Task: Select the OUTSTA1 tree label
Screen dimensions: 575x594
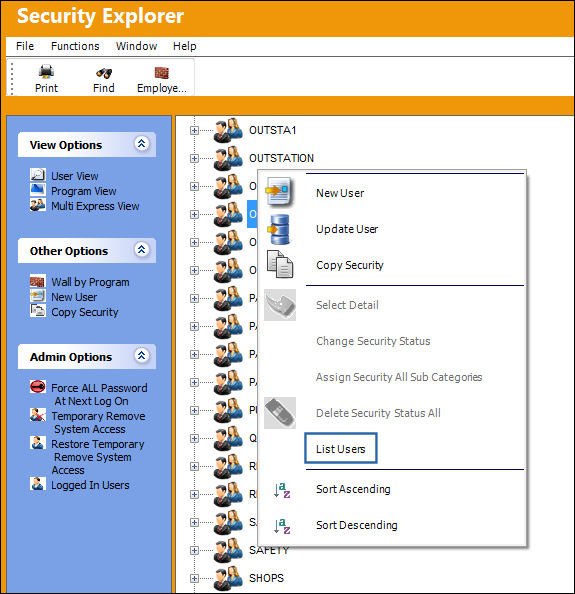Action: 272,130
